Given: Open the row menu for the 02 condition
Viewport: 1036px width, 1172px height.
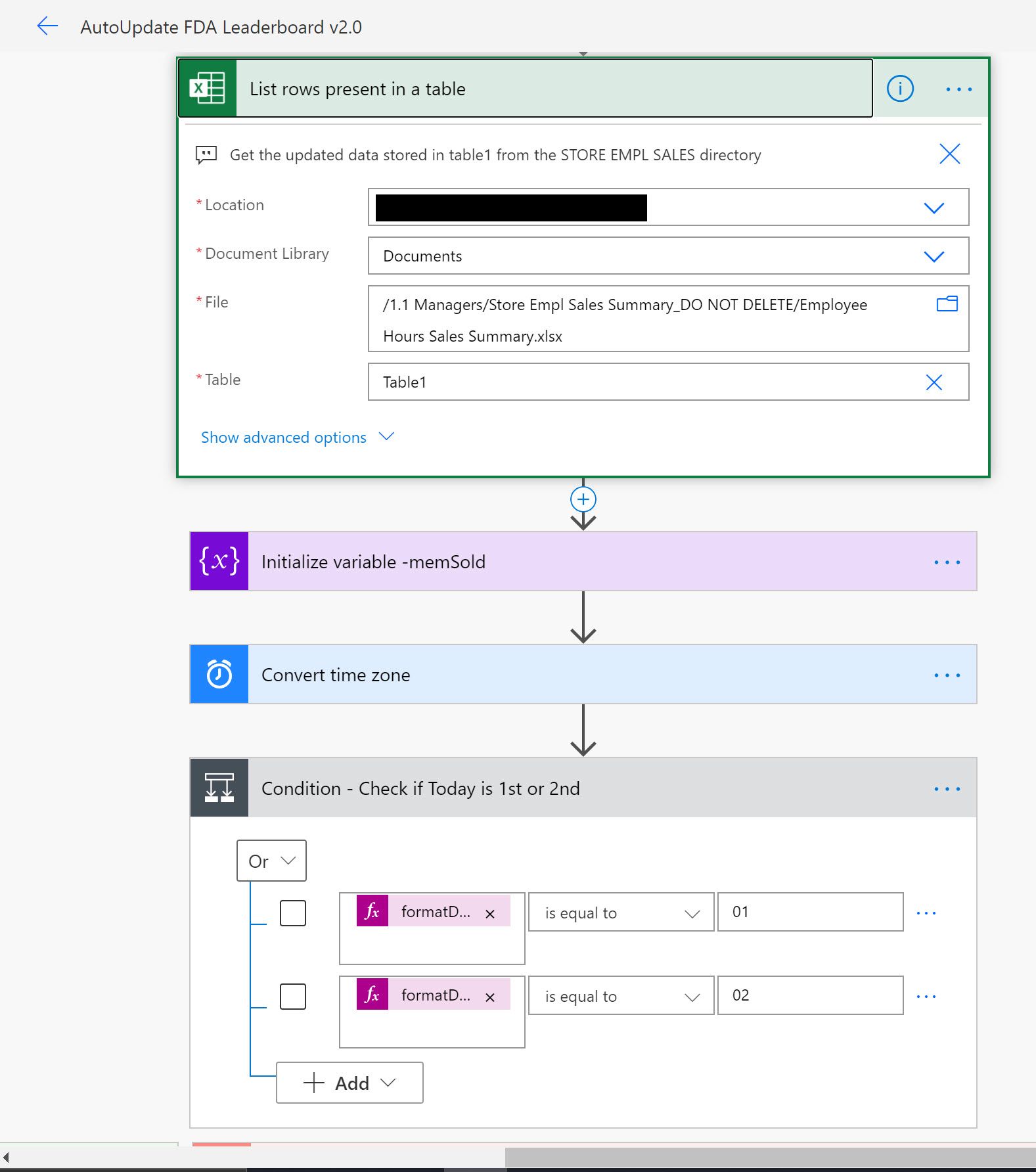Looking at the screenshot, I should tap(926, 996).
